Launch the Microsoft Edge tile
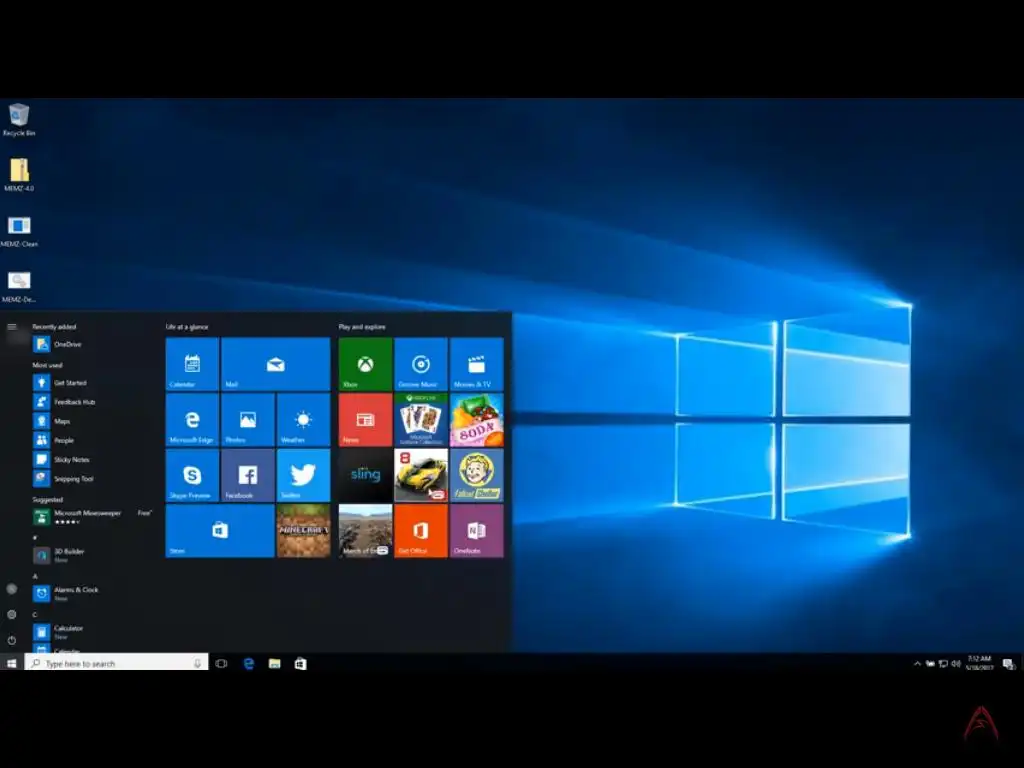Viewport: 1024px width, 768px height. coord(192,419)
